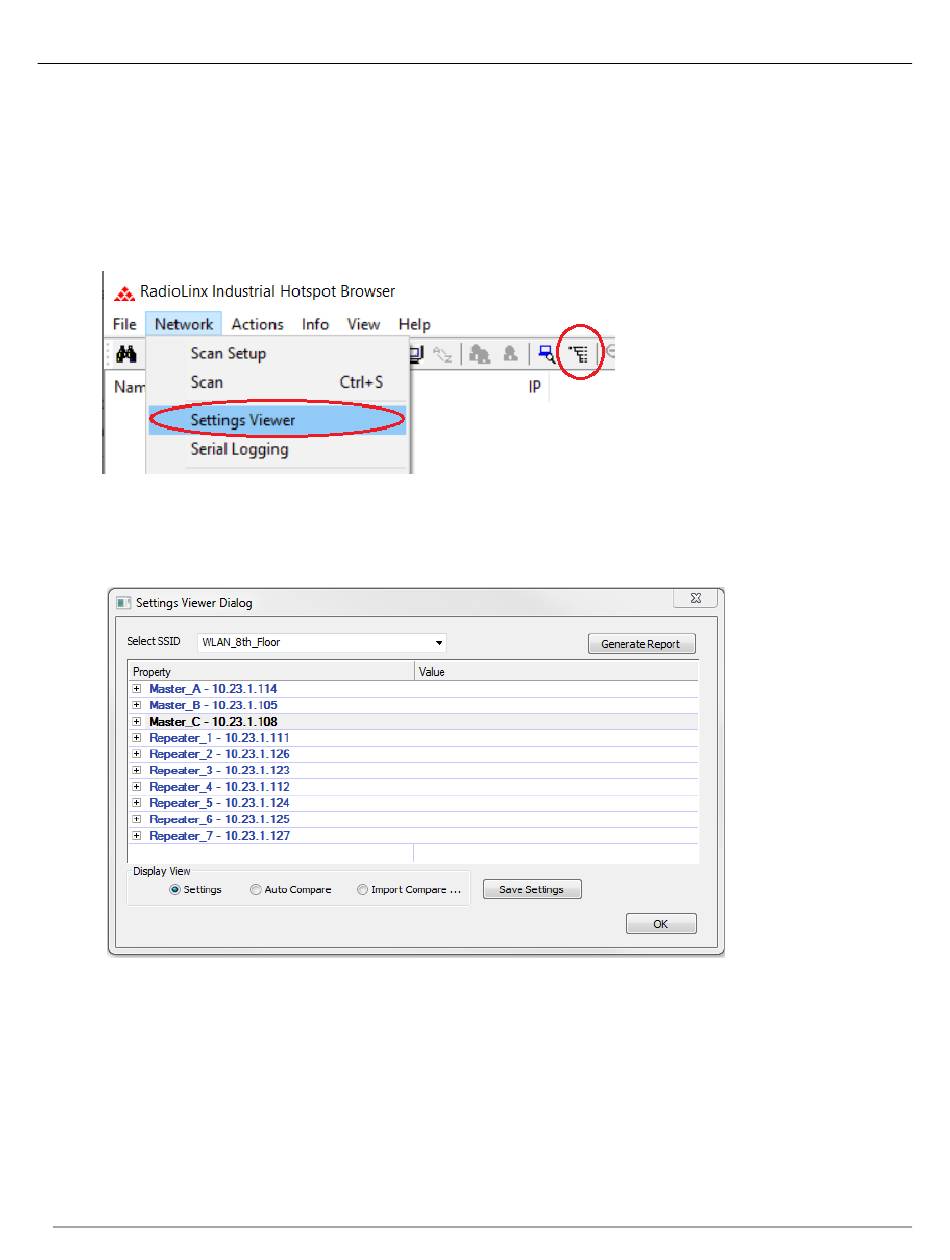Click the Settings Viewer Dialog title bar icon
The image size is (950, 1260).
[124, 603]
